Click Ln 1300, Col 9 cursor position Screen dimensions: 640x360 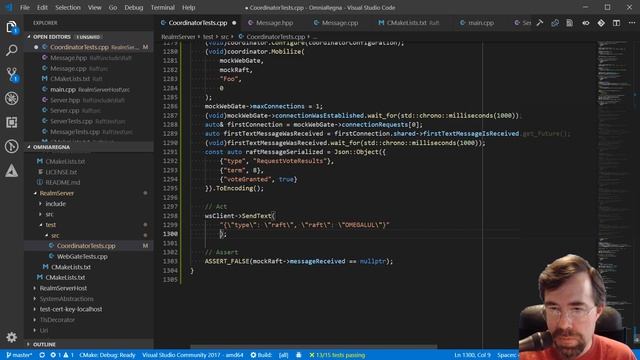[472, 355]
